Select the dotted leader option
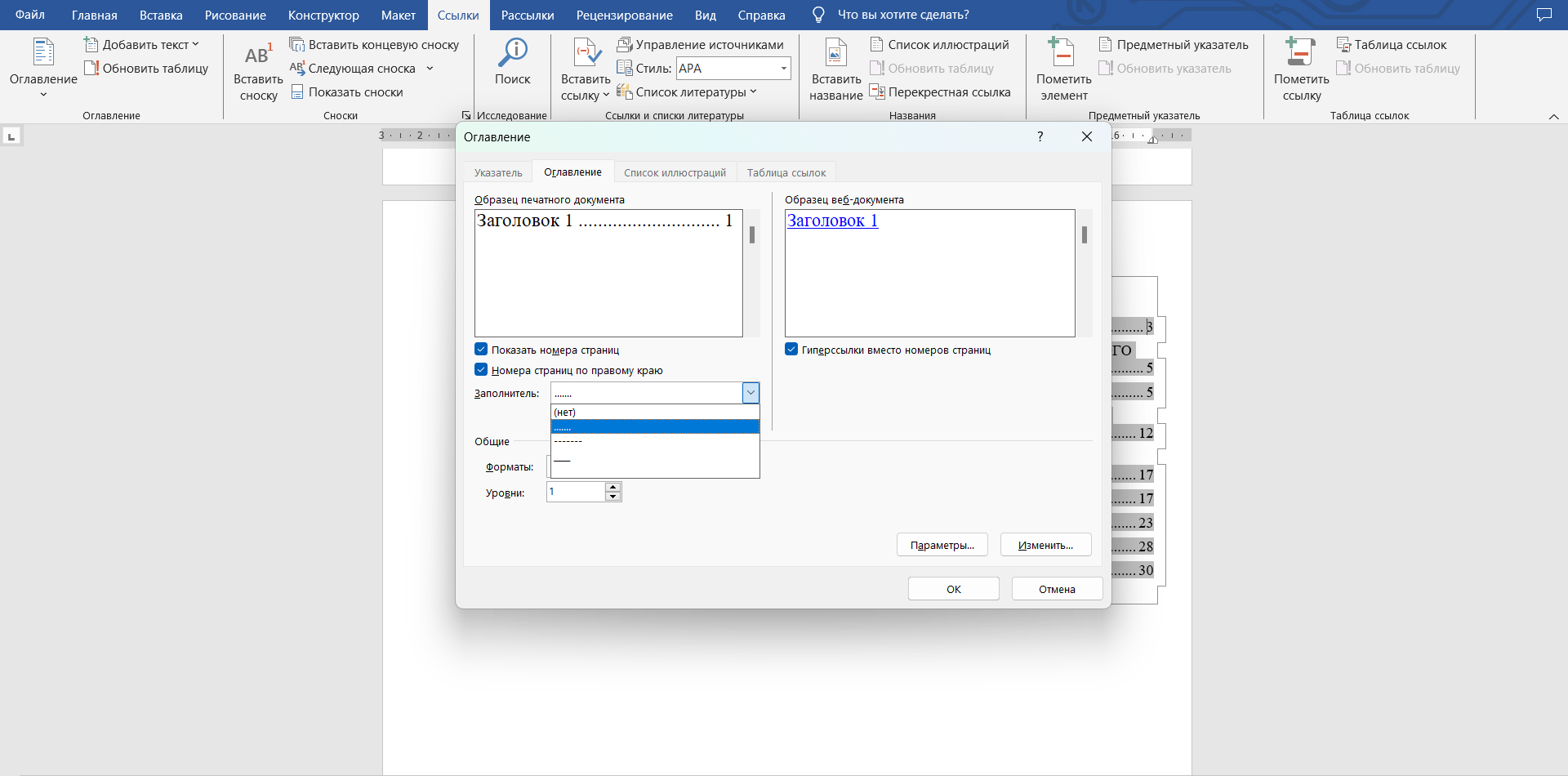 click(655, 427)
